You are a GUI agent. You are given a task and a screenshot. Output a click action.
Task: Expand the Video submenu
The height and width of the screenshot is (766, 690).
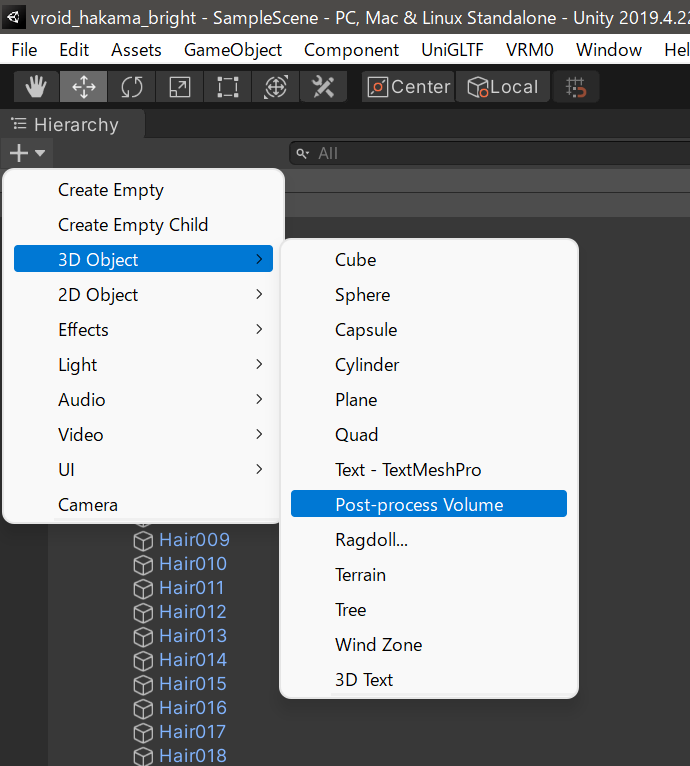[x=143, y=435]
